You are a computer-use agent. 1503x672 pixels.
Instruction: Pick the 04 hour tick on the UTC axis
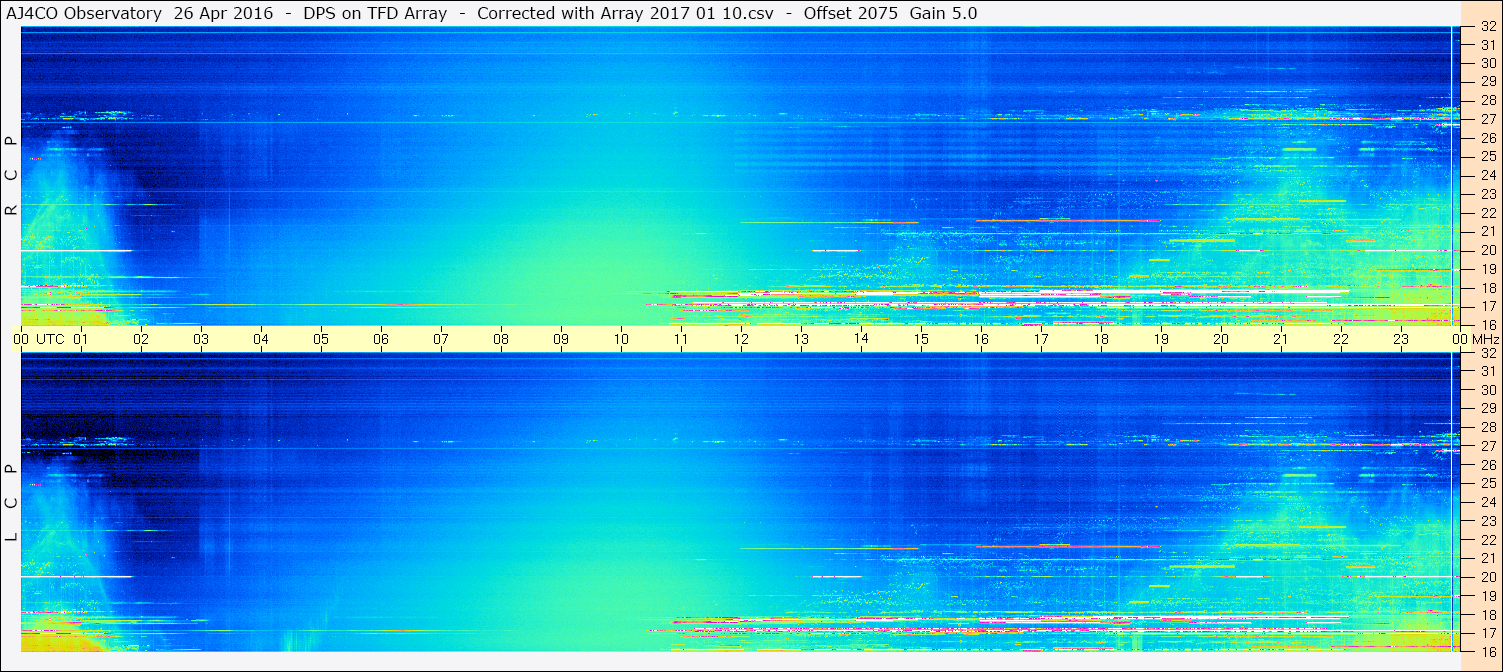click(x=261, y=339)
